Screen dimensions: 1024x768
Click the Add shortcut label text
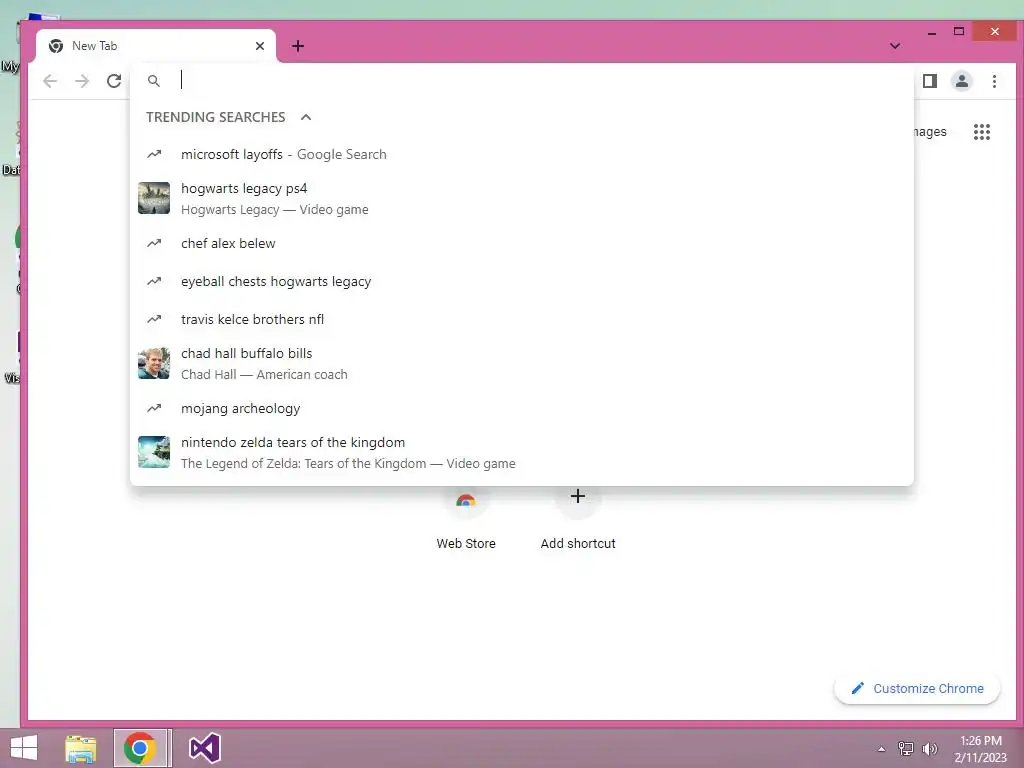[578, 543]
